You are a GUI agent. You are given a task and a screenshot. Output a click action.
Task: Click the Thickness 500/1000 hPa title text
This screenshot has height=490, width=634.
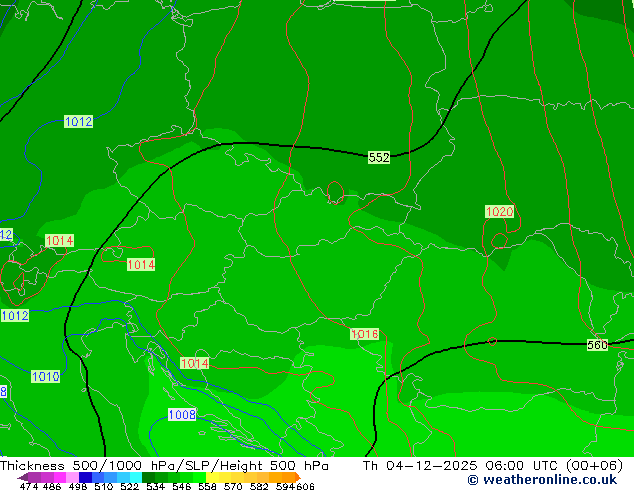click(x=164, y=465)
